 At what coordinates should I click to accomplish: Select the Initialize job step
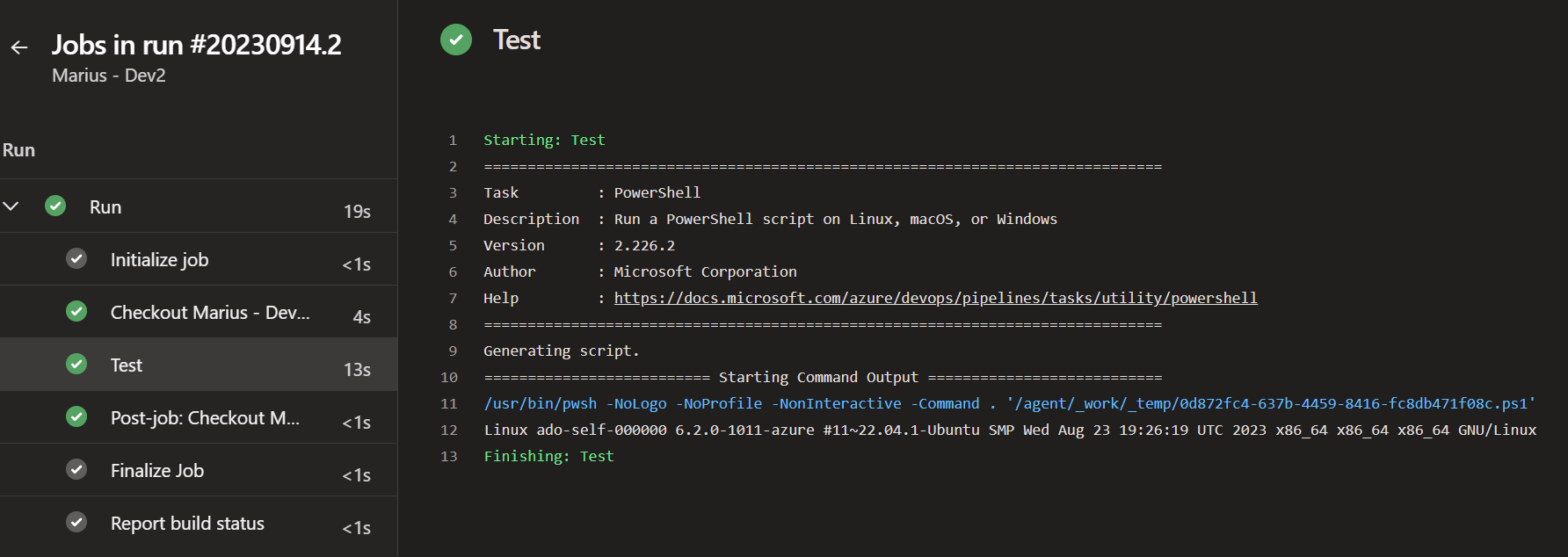click(159, 260)
